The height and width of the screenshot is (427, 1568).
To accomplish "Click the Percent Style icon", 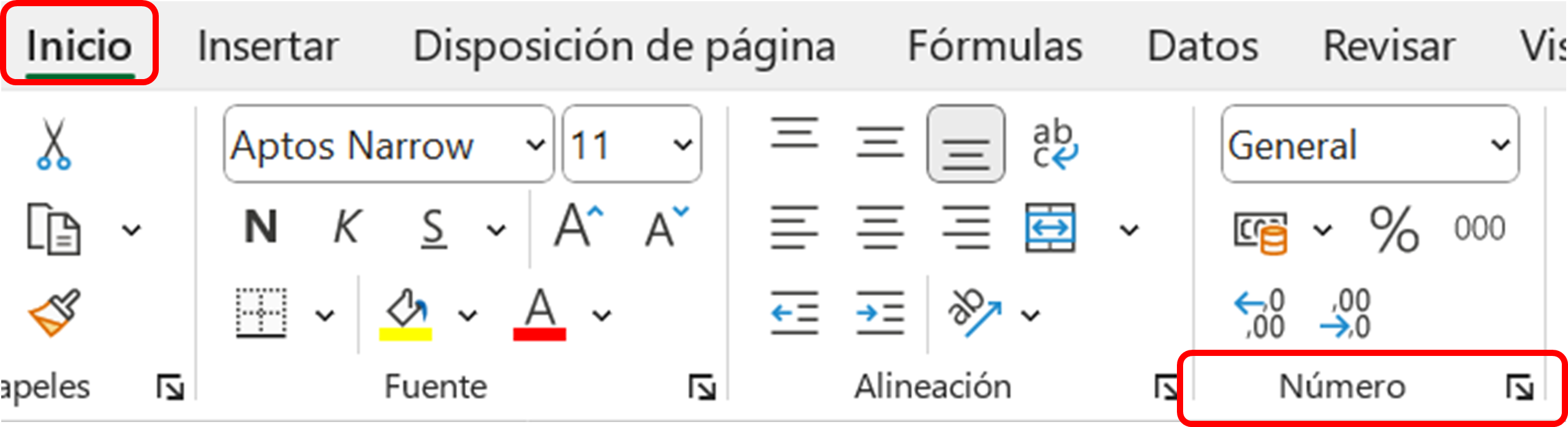I will pos(1394,230).
